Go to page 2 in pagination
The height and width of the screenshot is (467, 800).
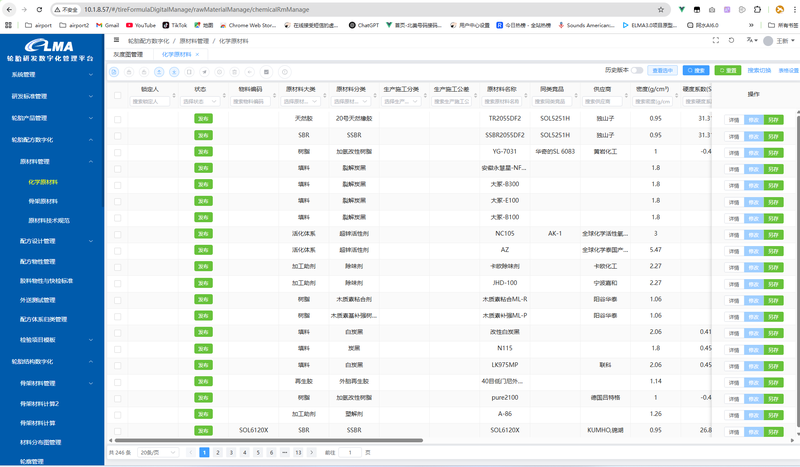[218, 452]
